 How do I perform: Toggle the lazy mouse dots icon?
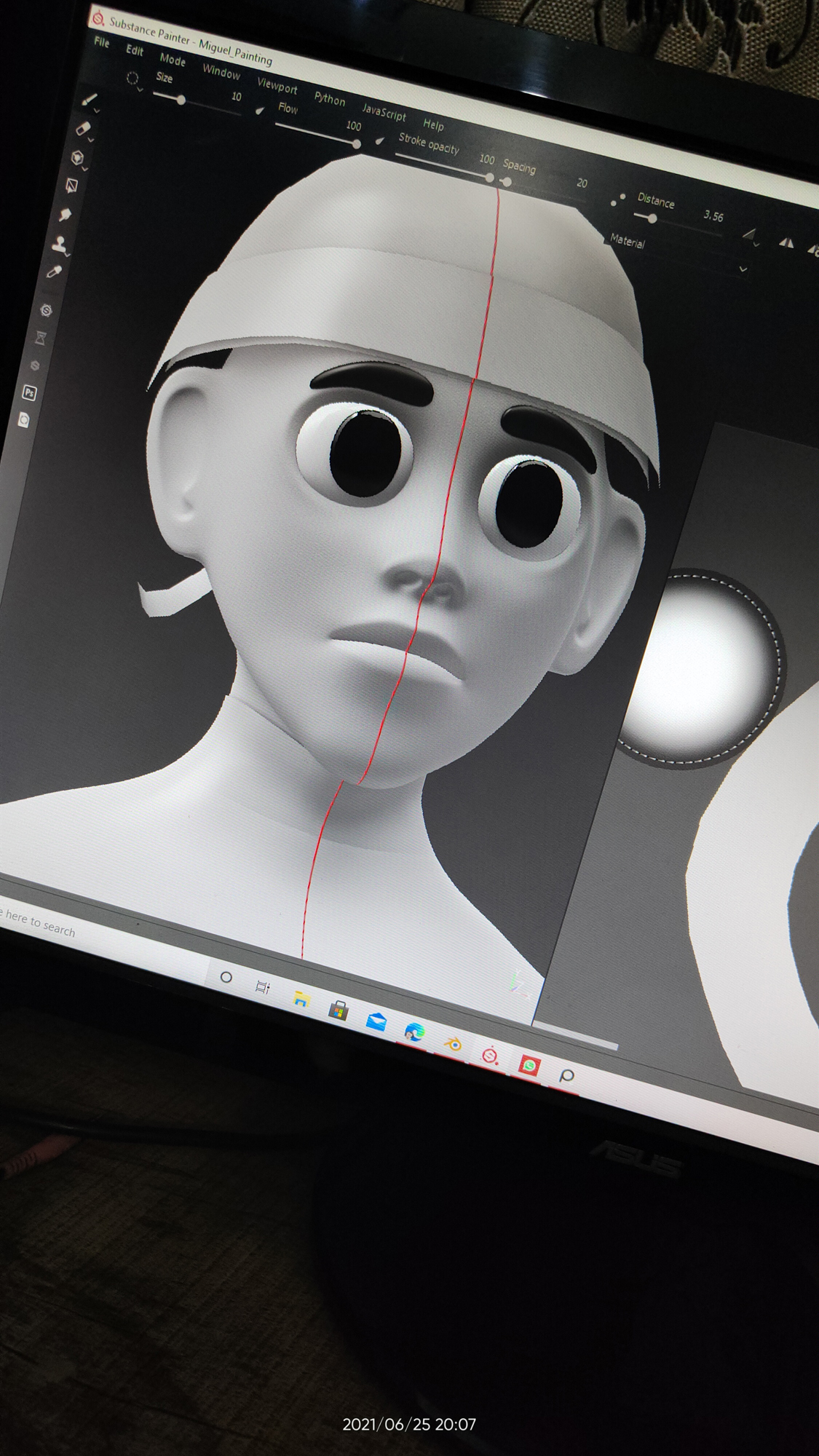click(x=618, y=198)
